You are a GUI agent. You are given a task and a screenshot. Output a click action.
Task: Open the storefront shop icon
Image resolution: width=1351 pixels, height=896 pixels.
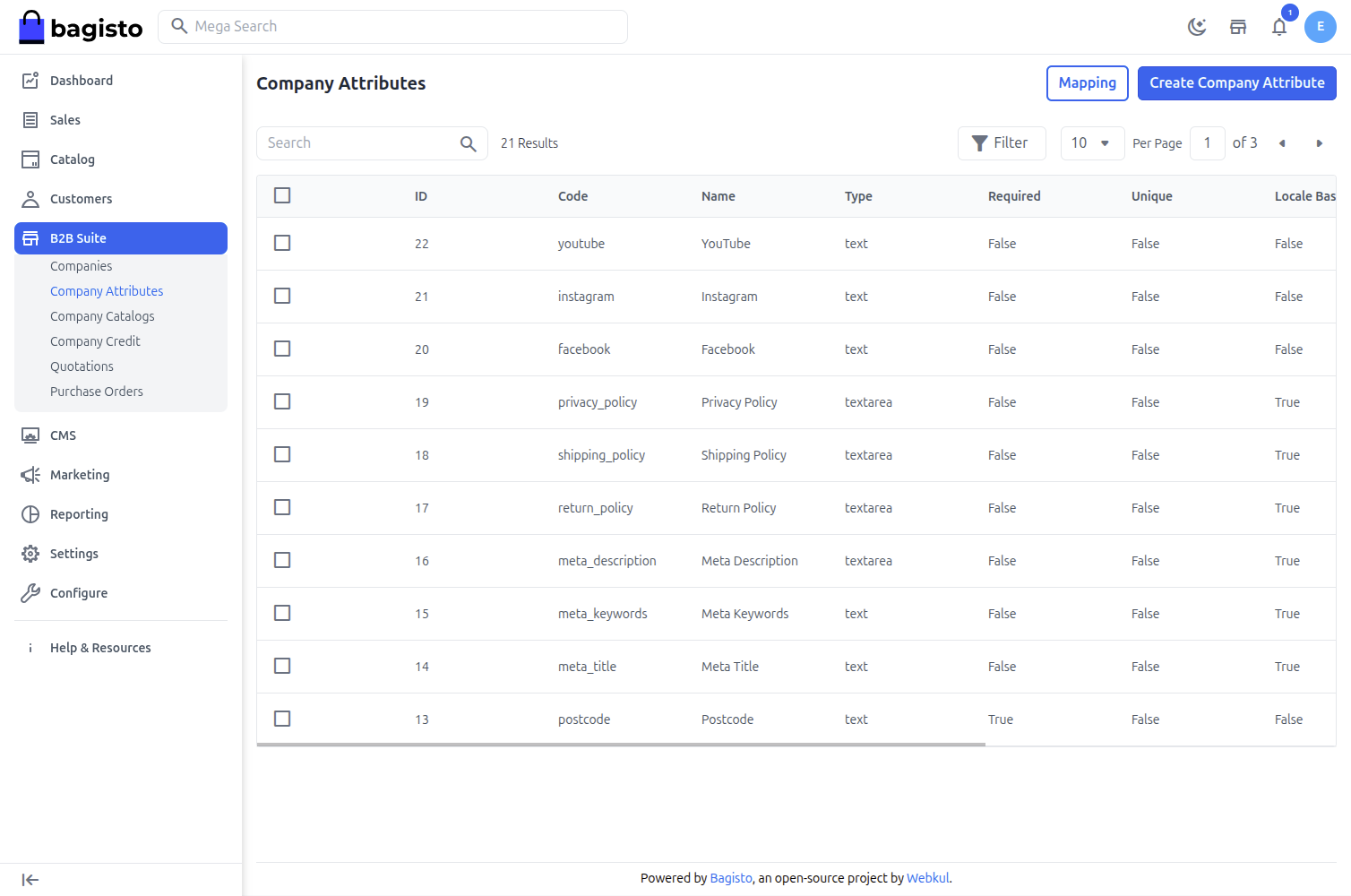[1238, 27]
